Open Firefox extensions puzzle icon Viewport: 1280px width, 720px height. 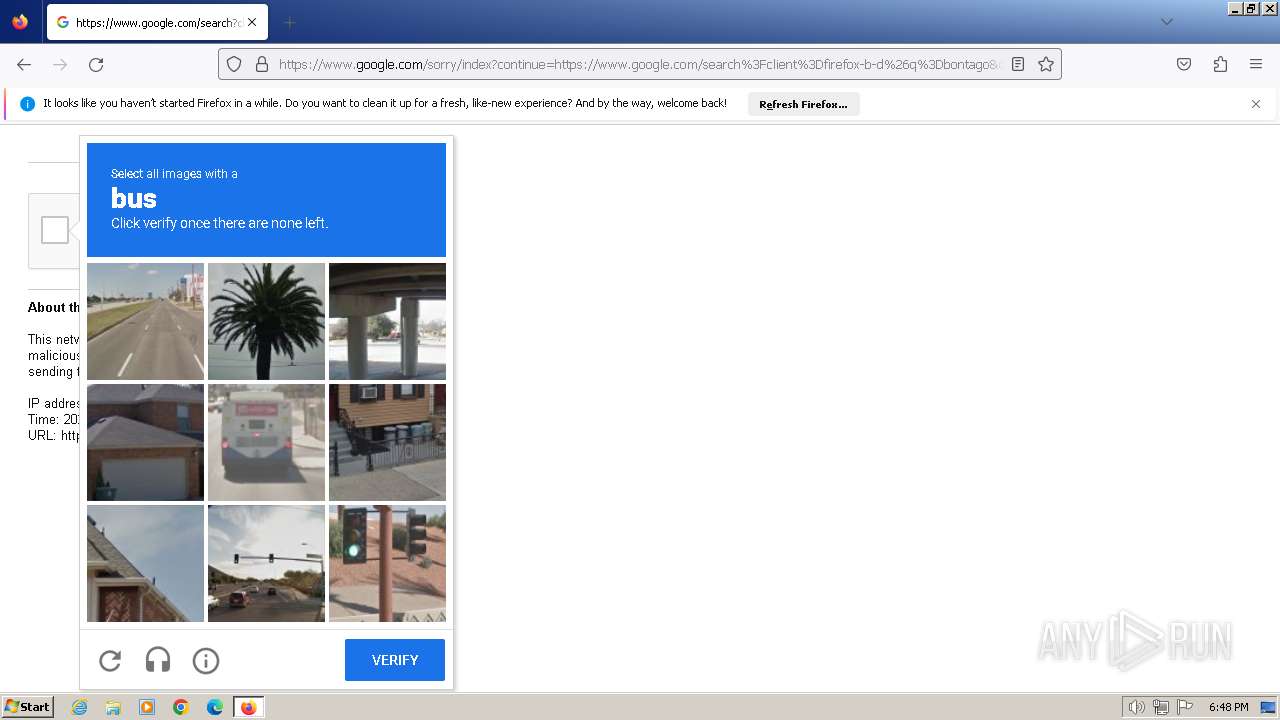[1220, 64]
